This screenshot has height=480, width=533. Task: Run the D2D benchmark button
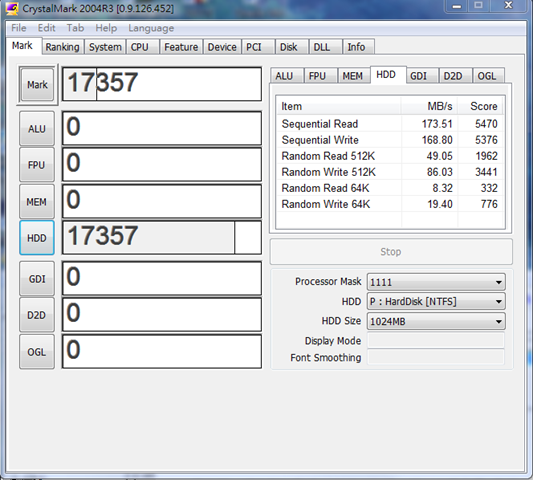(37, 315)
